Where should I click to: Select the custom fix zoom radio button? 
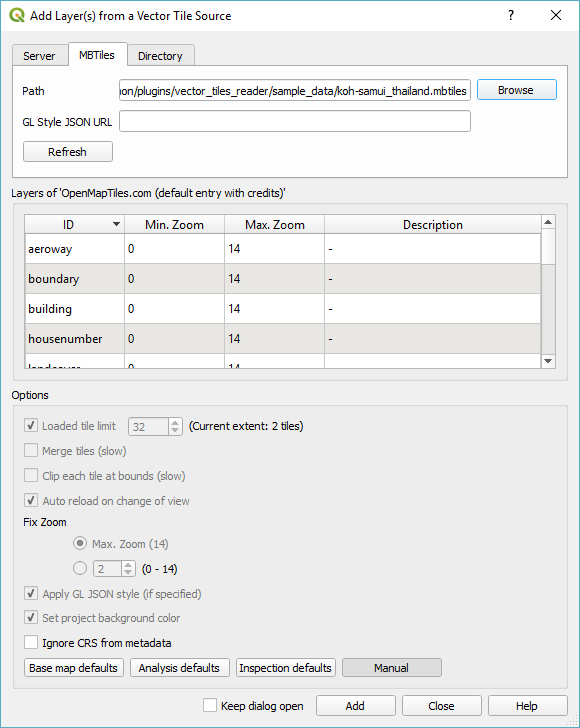pos(80,568)
